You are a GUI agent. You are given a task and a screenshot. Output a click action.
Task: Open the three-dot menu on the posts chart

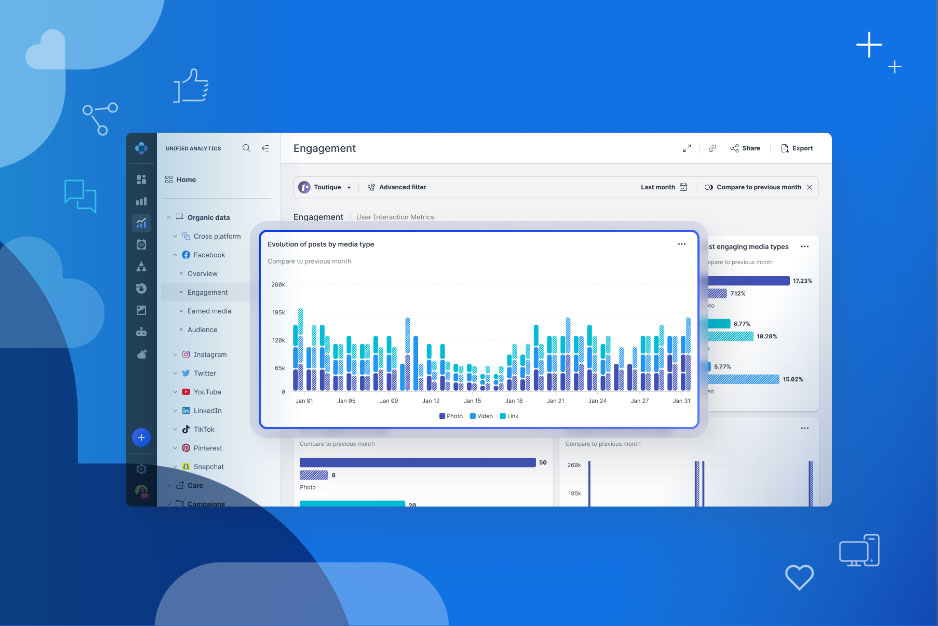(x=683, y=242)
